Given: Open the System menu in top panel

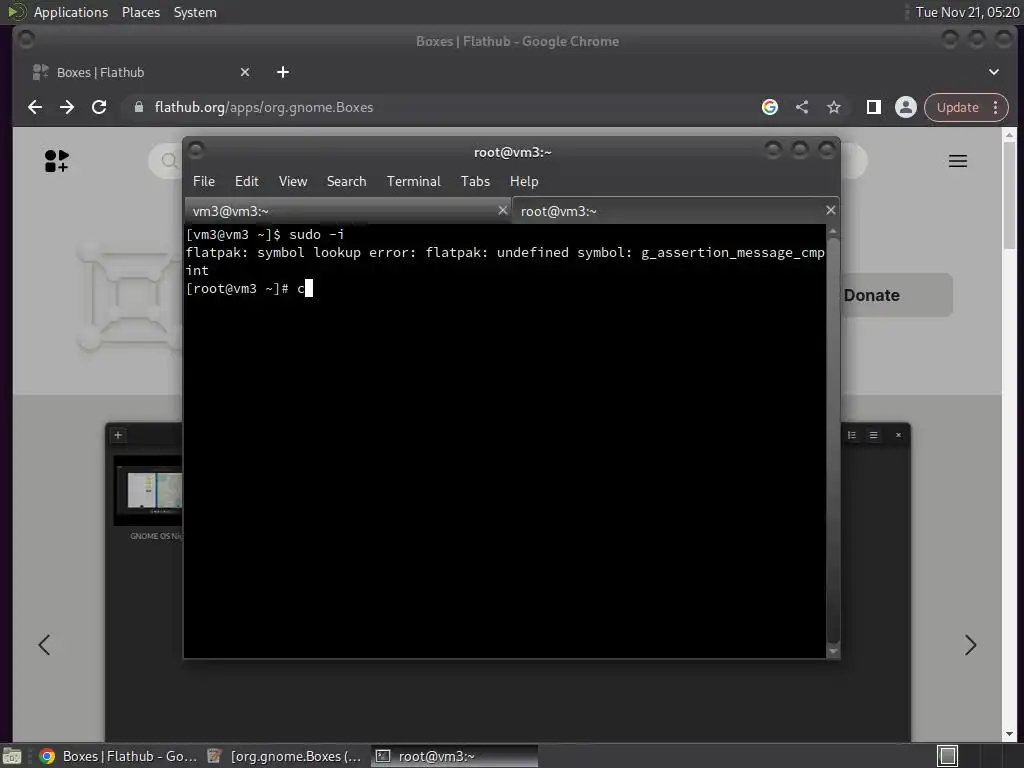Looking at the screenshot, I should coord(195,12).
